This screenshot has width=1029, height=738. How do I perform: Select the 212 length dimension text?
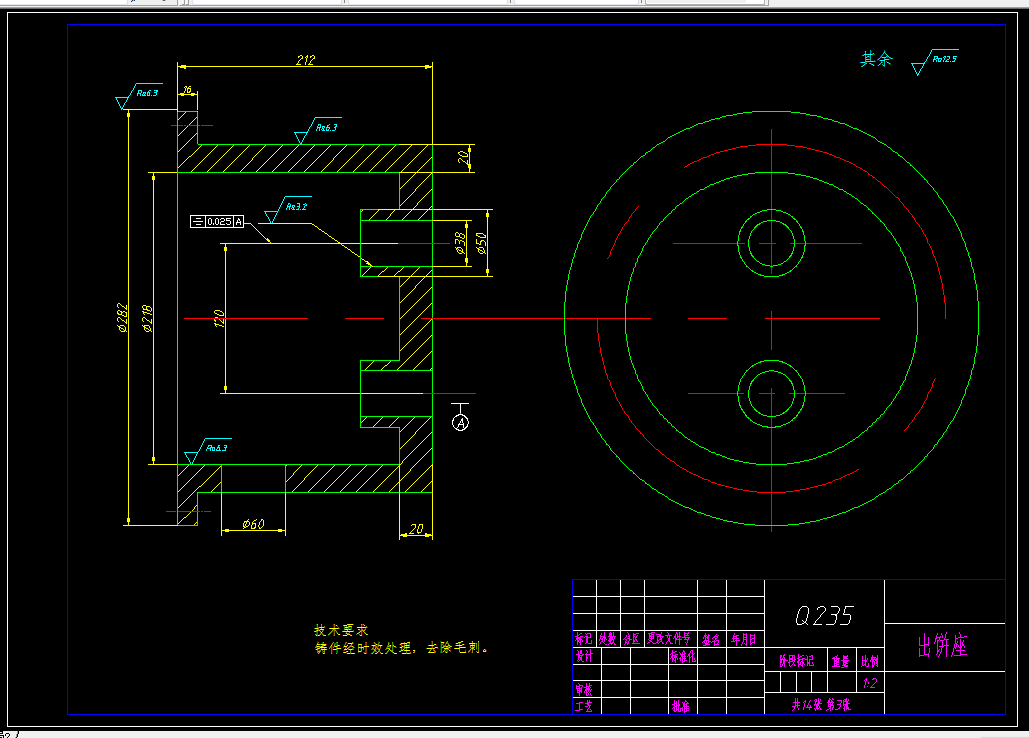click(x=305, y=60)
